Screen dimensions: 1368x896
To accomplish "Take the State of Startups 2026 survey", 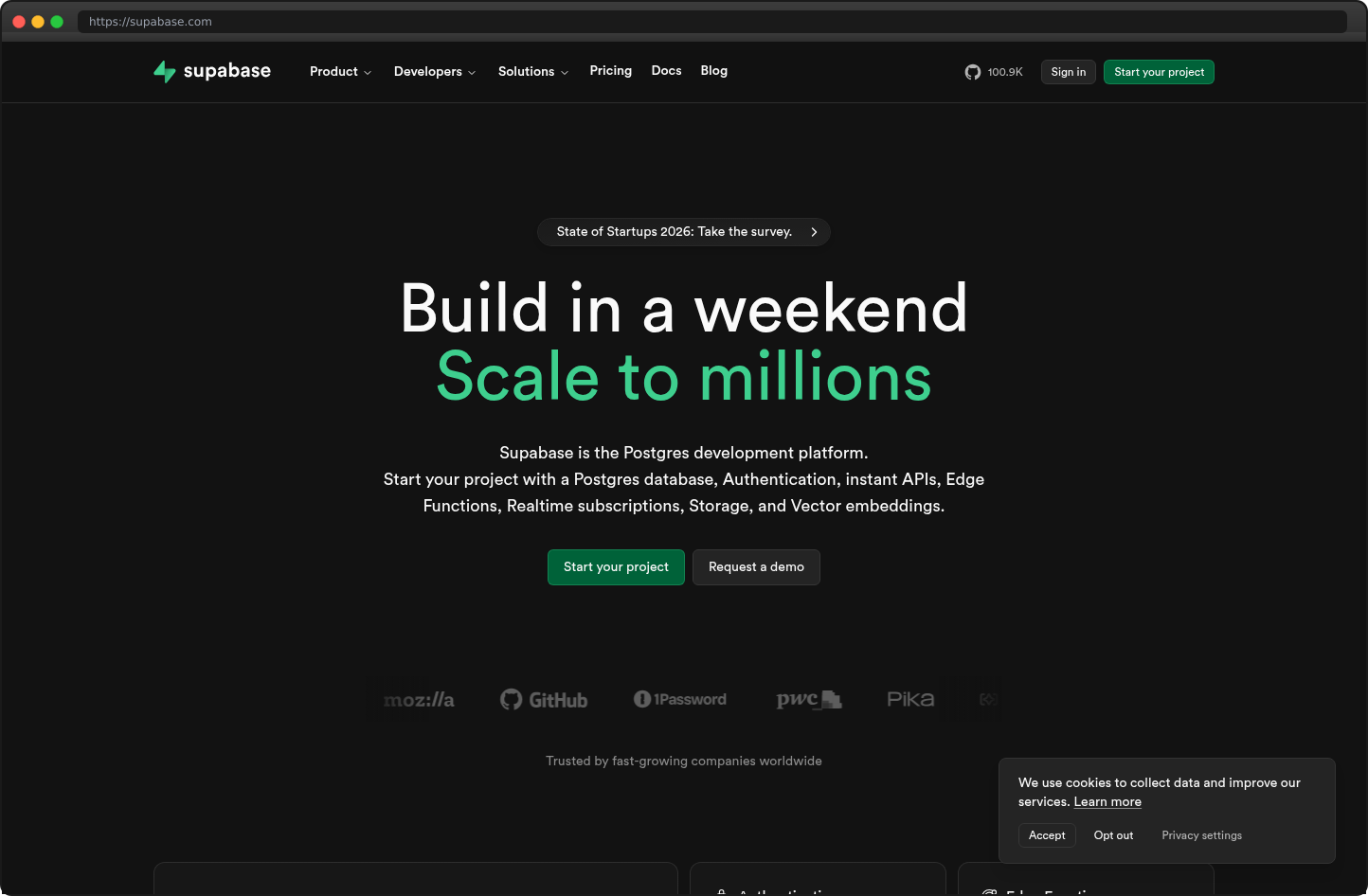I will coord(683,231).
